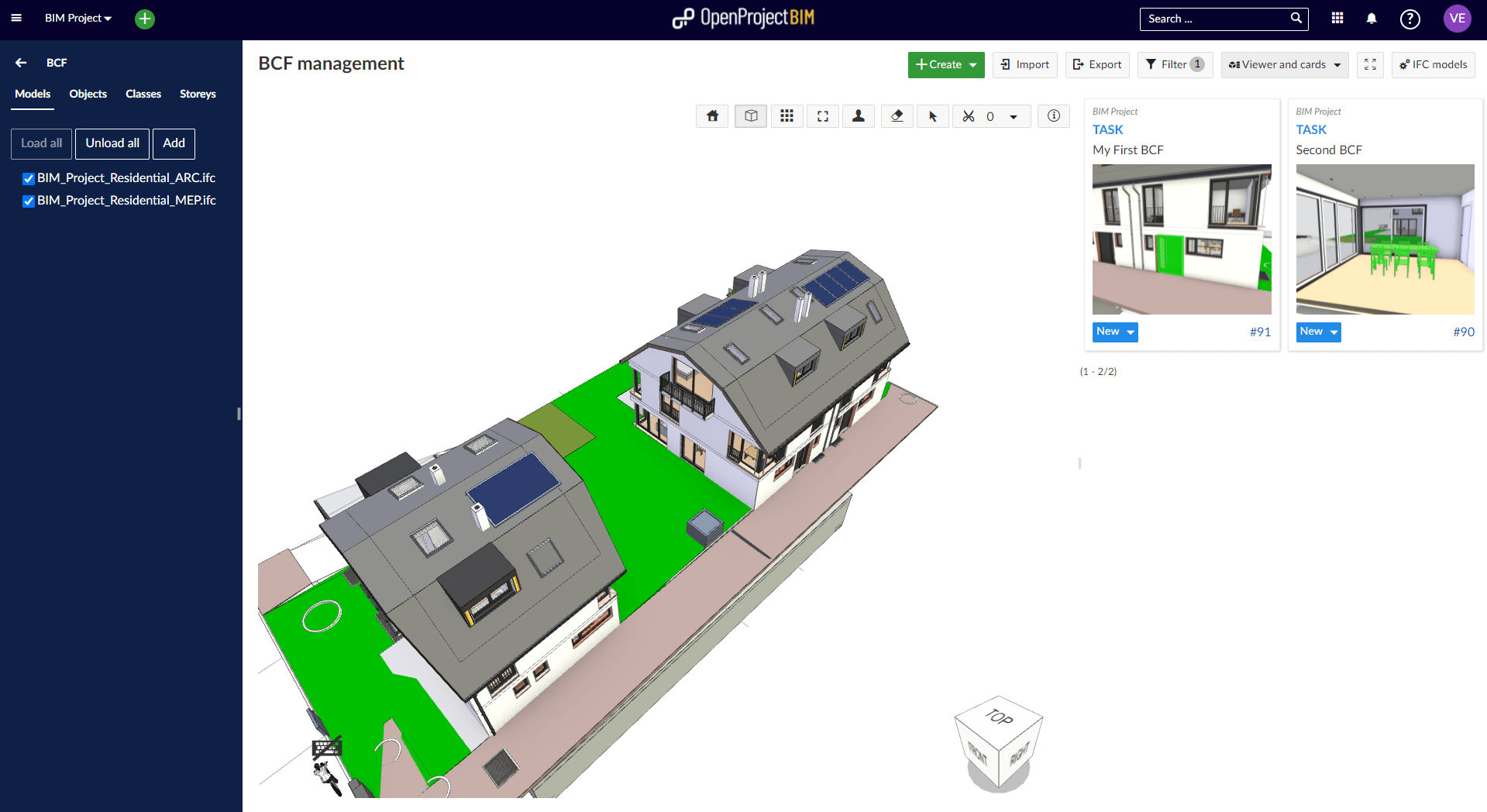This screenshot has height=812, width=1487.
Task: Switch to the Storeys tab
Action: (x=198, y=94)
